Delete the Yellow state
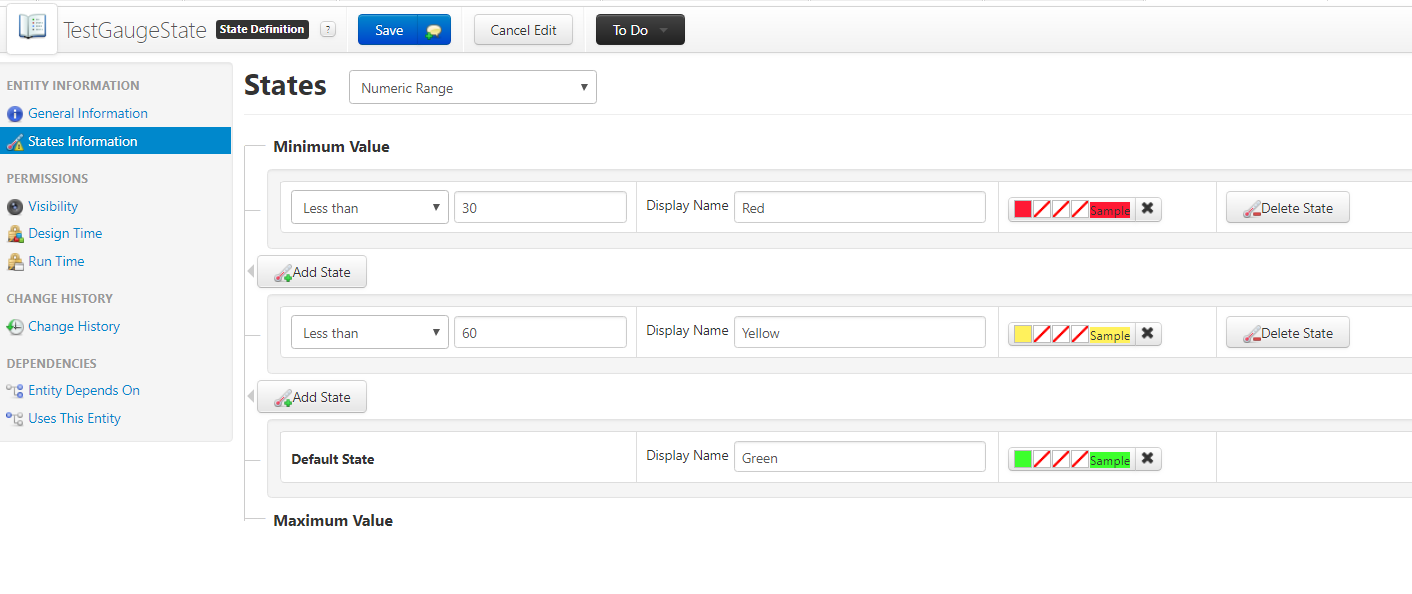The width and height of the screenshot is (1412, 594). click(1288, 333)
